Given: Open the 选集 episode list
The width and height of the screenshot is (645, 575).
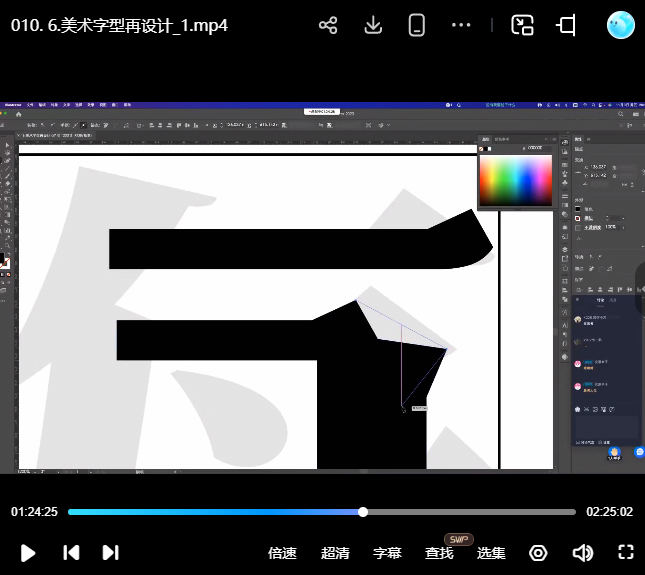Looking at the screenshot, I should pyautogui.click(x=491, y=553).
